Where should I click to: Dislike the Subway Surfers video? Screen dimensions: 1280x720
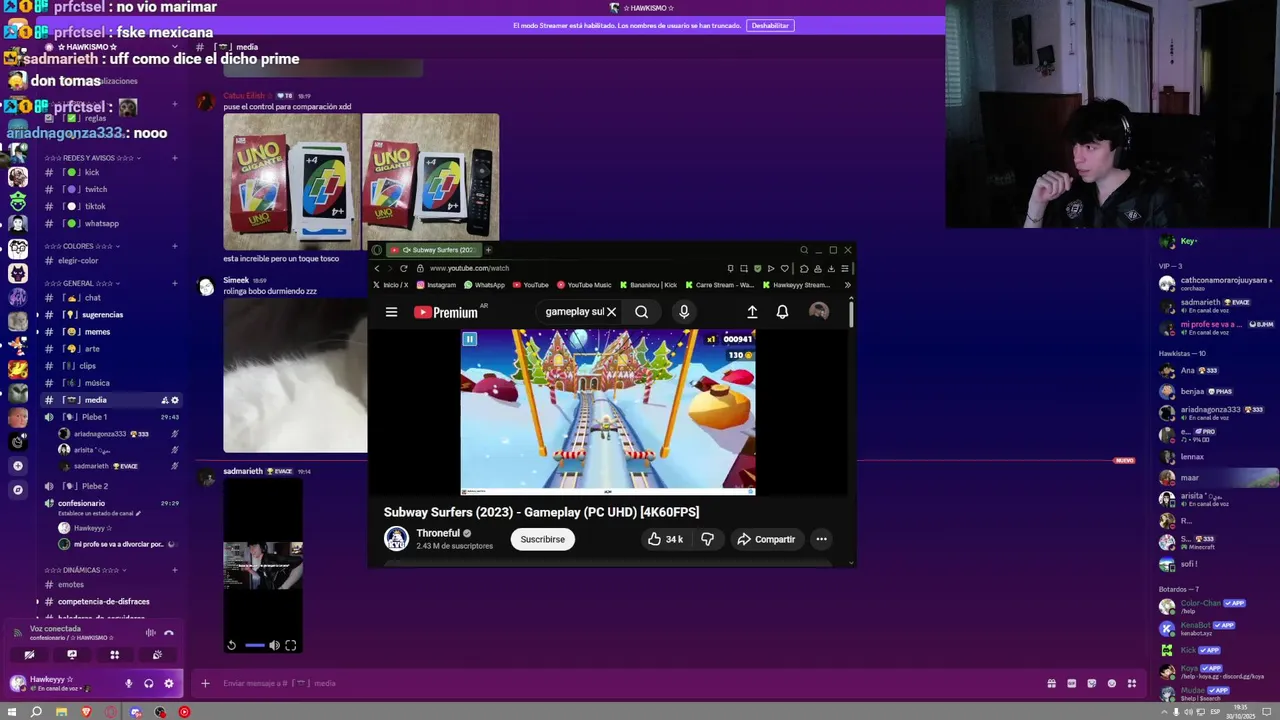pyautogui.click(x=707, y=539)
